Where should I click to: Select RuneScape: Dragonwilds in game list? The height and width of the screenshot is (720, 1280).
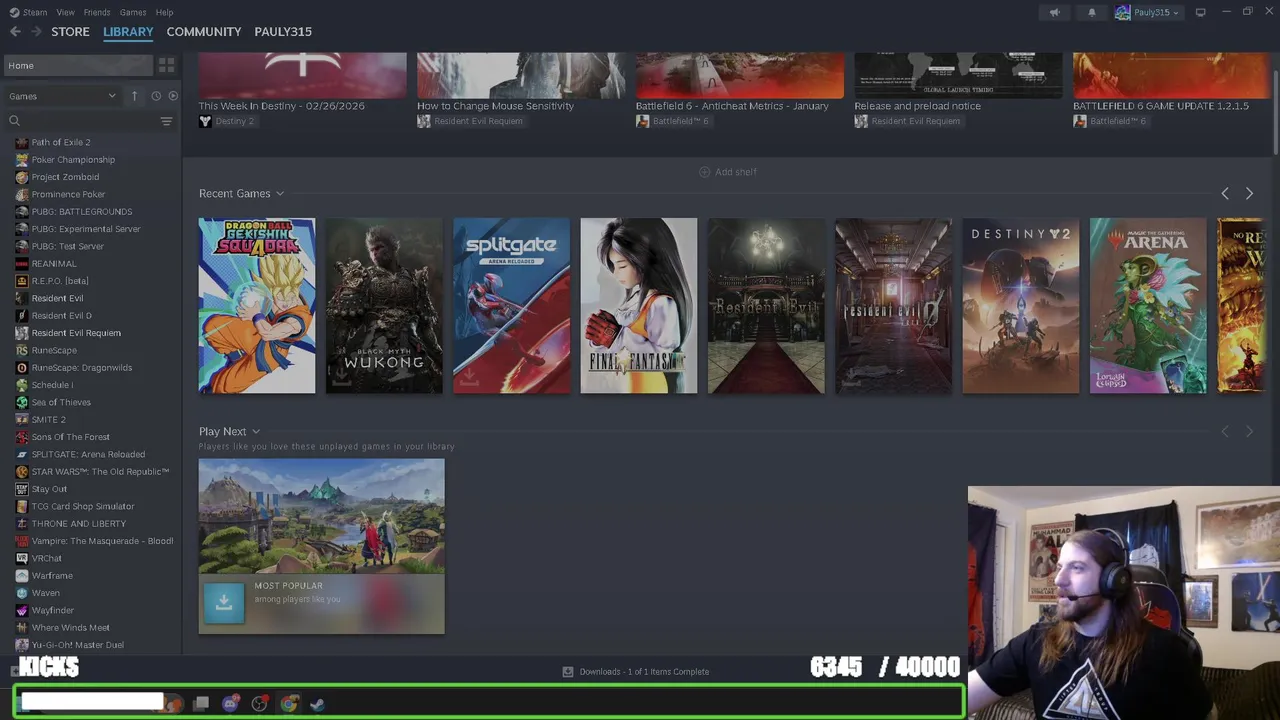pyautogui.click(x=81, y=368)
